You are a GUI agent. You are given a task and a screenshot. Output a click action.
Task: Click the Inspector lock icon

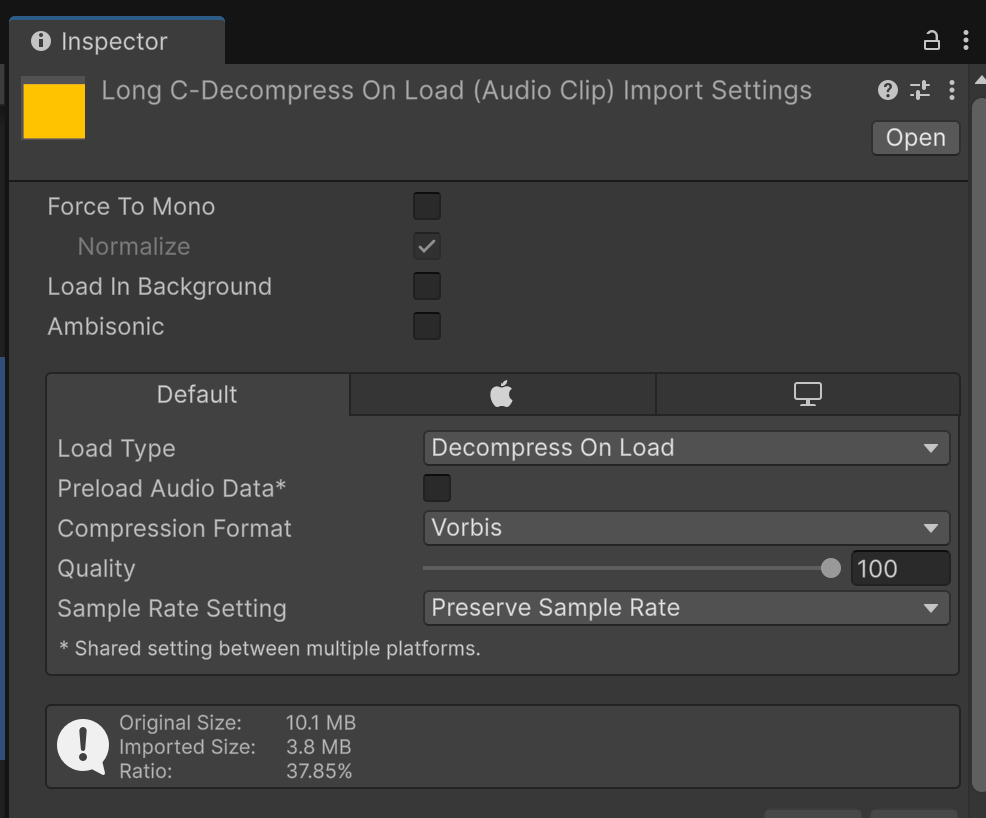[x=931, y=41]
